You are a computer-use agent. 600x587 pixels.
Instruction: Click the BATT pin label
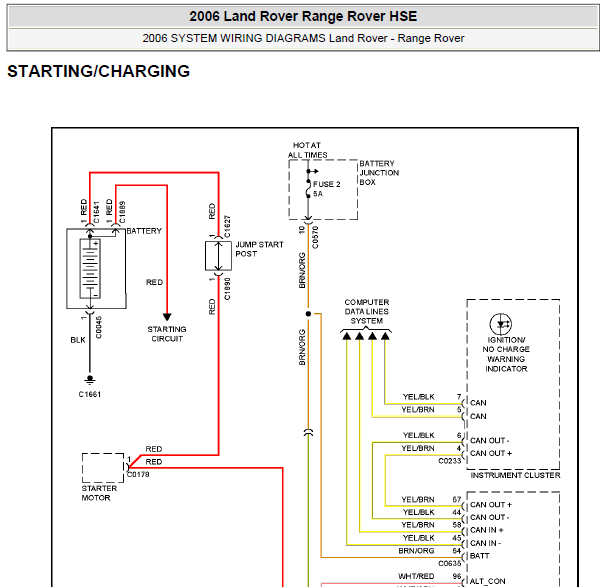click(479, 556)
